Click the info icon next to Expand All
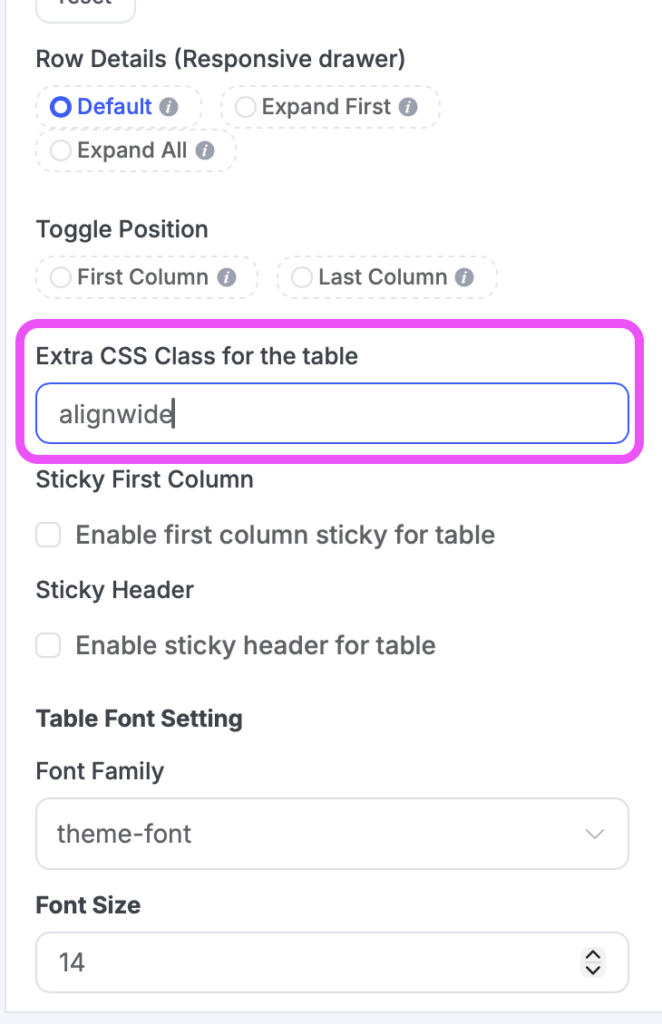662x1024 pixels. 207,150
